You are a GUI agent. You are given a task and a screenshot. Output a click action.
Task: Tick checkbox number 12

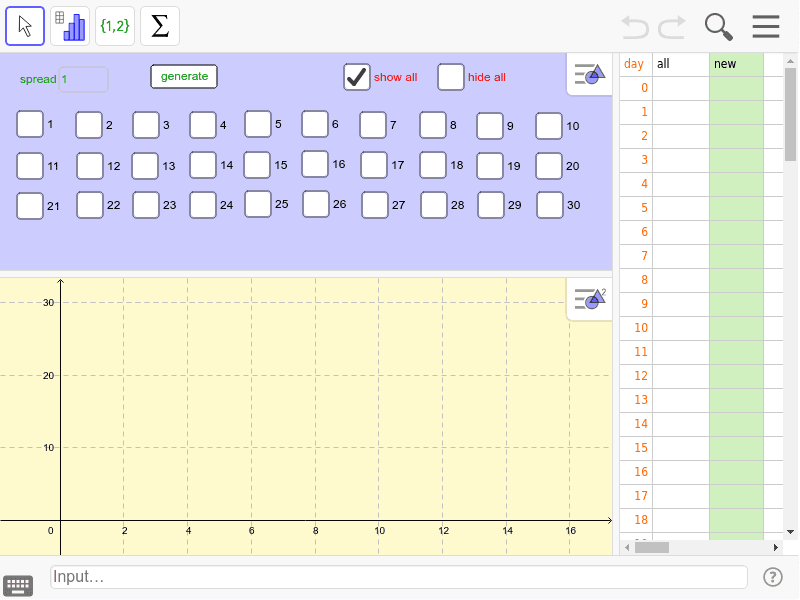(x=90, y=166)
